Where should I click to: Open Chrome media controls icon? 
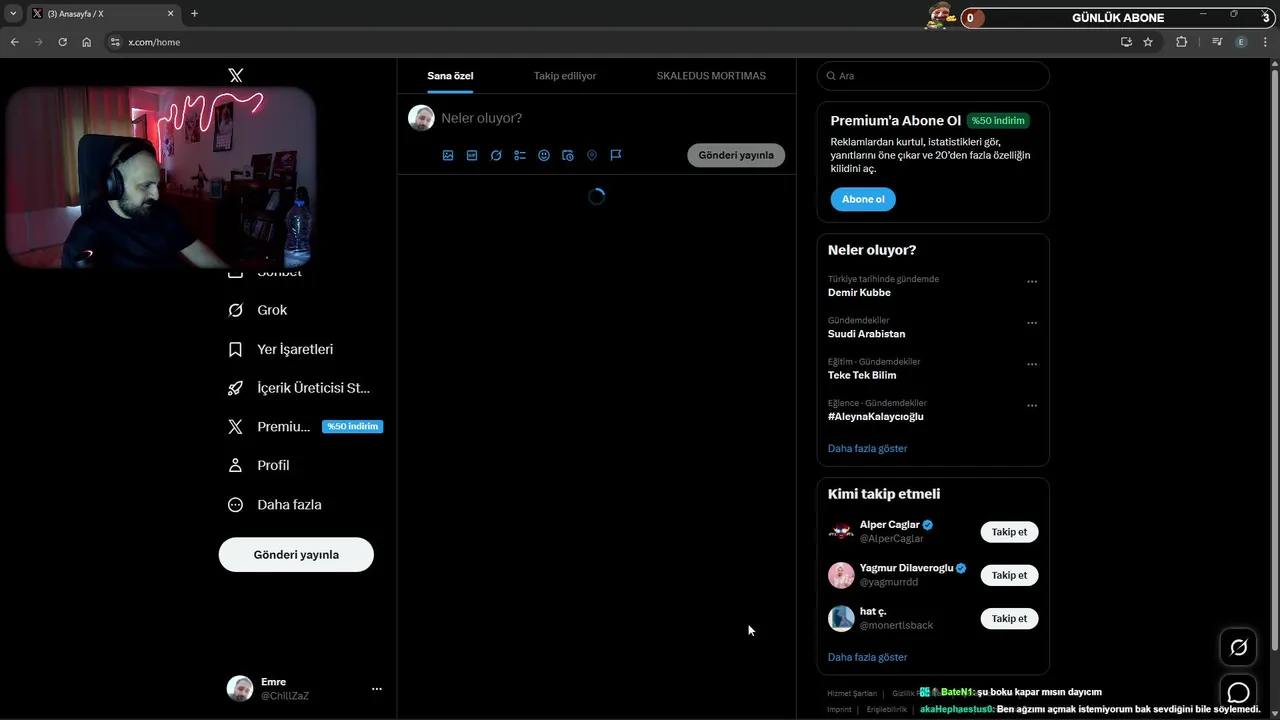click(x=1217, y=42)
